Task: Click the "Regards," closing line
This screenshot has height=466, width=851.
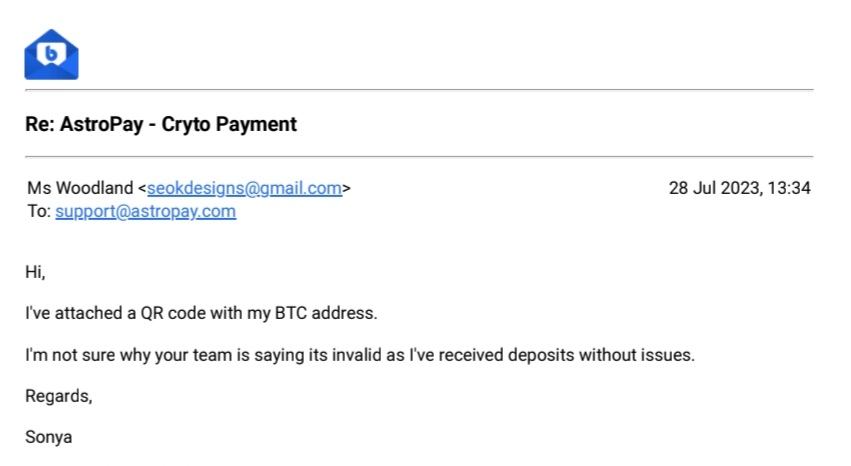Action: [x=58, y=396]
